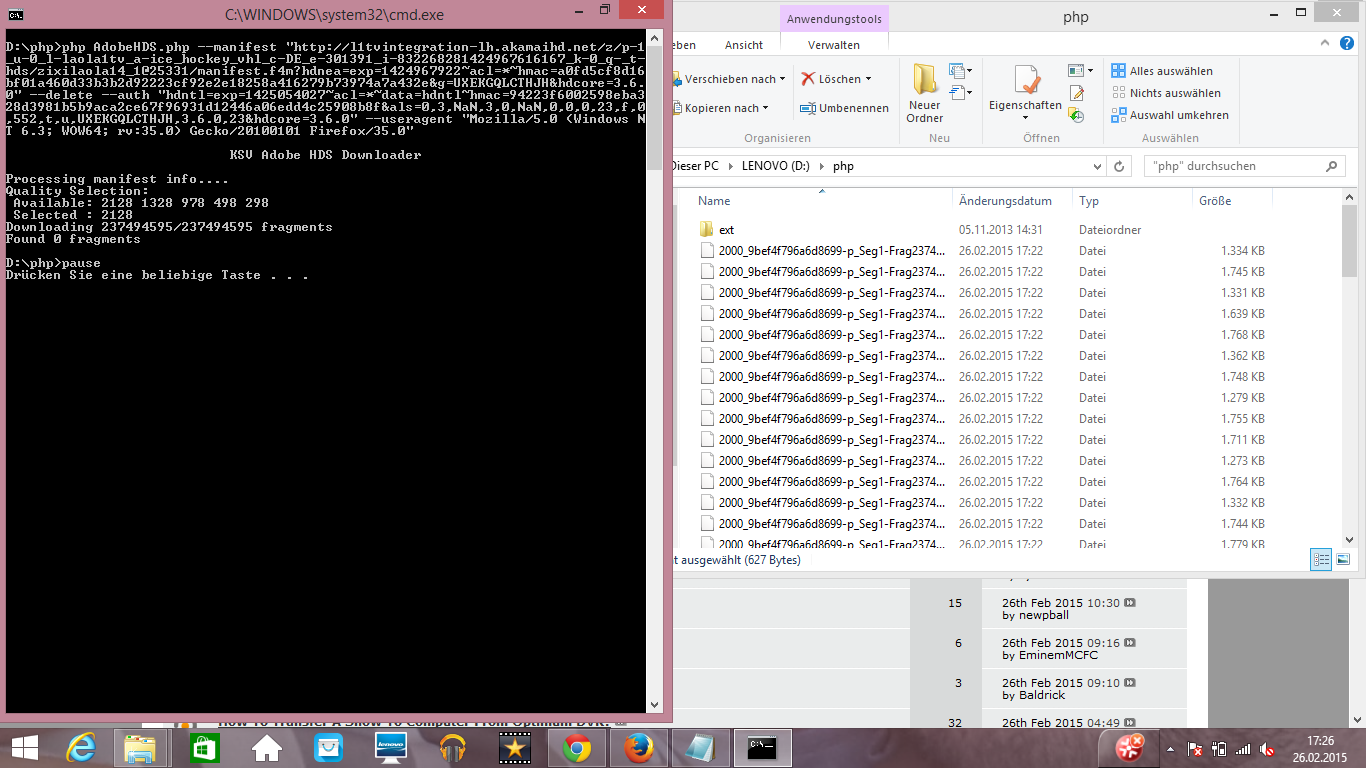Screen dimensions: 1366x768
Task: Open the Ansicht ribbon tab
Action: coord(744,45)
